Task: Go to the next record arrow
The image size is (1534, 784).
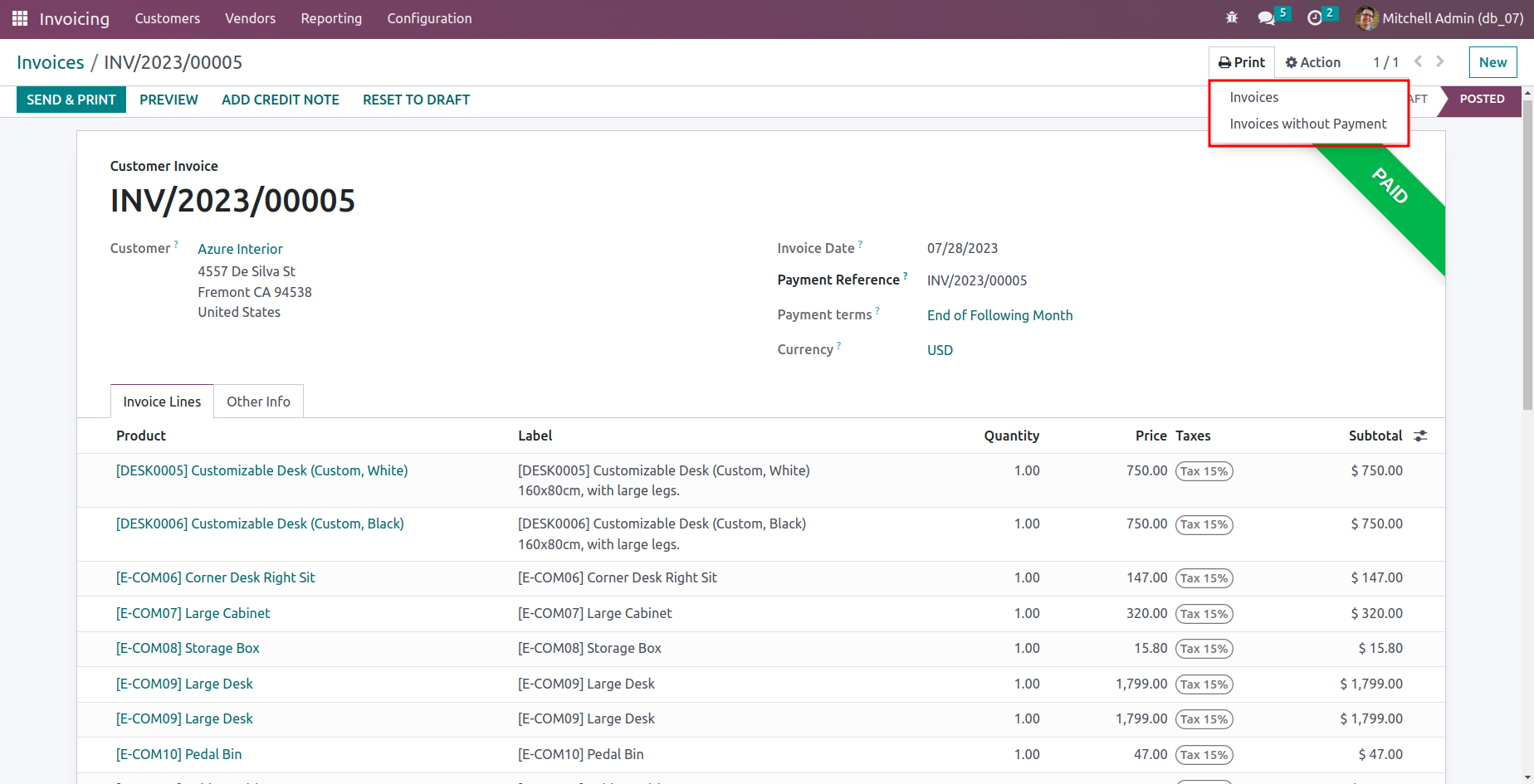Action: click(x=1440, y=61)
